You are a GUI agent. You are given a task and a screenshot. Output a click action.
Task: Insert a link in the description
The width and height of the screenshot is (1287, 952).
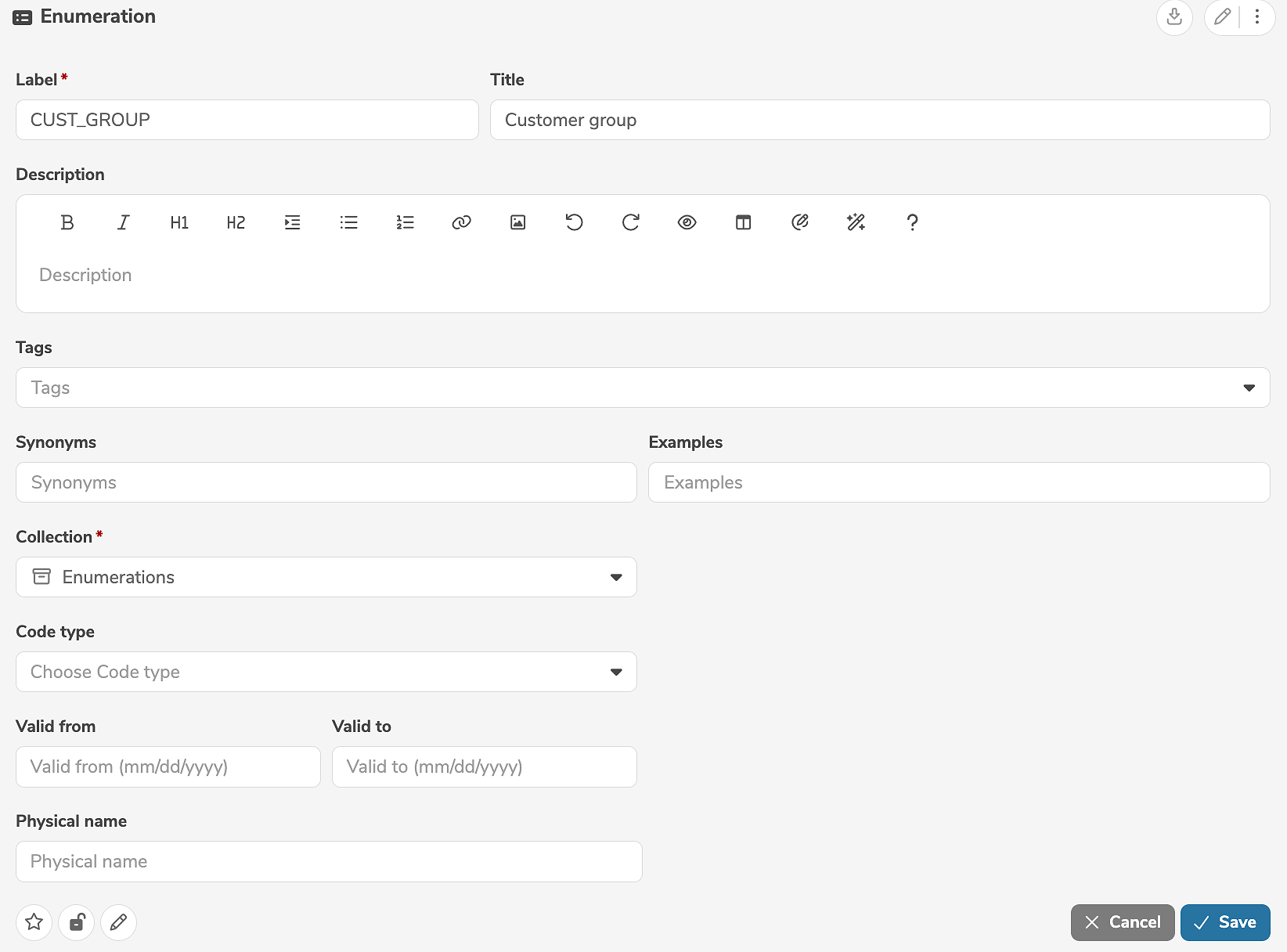[x=461, y=222]
